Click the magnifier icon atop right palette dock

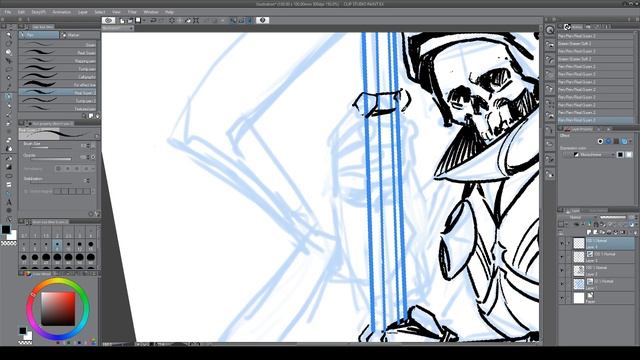tap(550, 30)
